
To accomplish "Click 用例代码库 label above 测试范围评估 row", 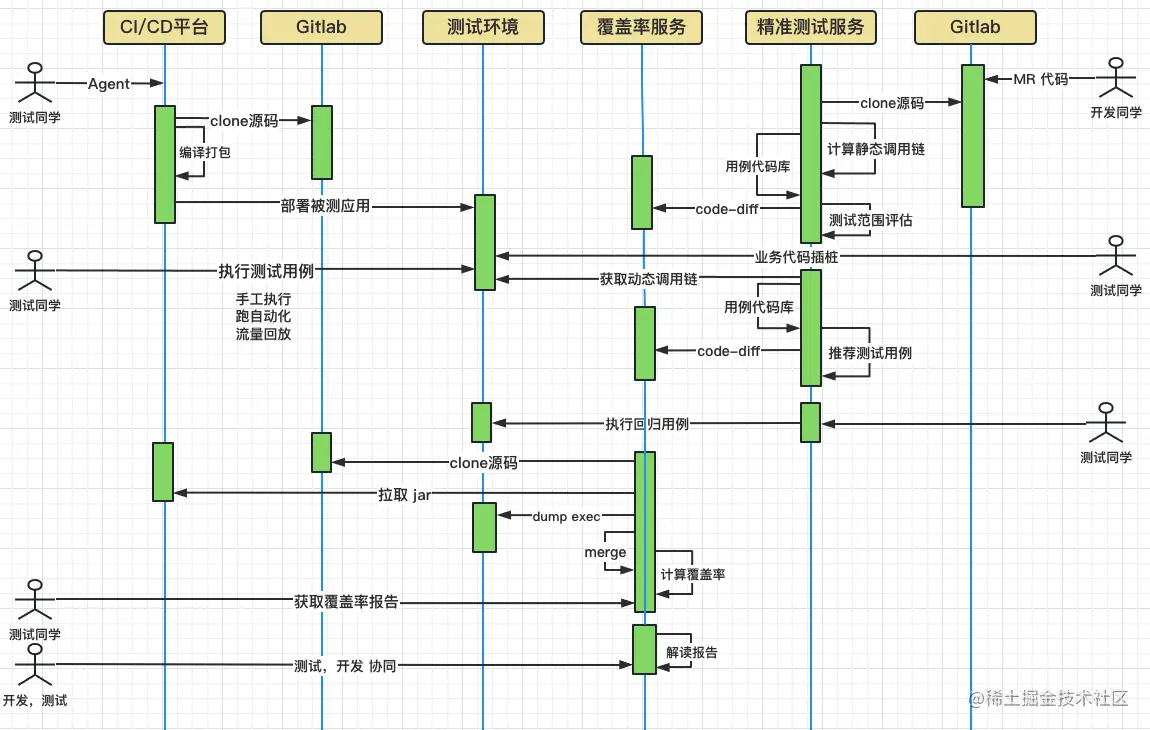I will [x=758, y=167].
